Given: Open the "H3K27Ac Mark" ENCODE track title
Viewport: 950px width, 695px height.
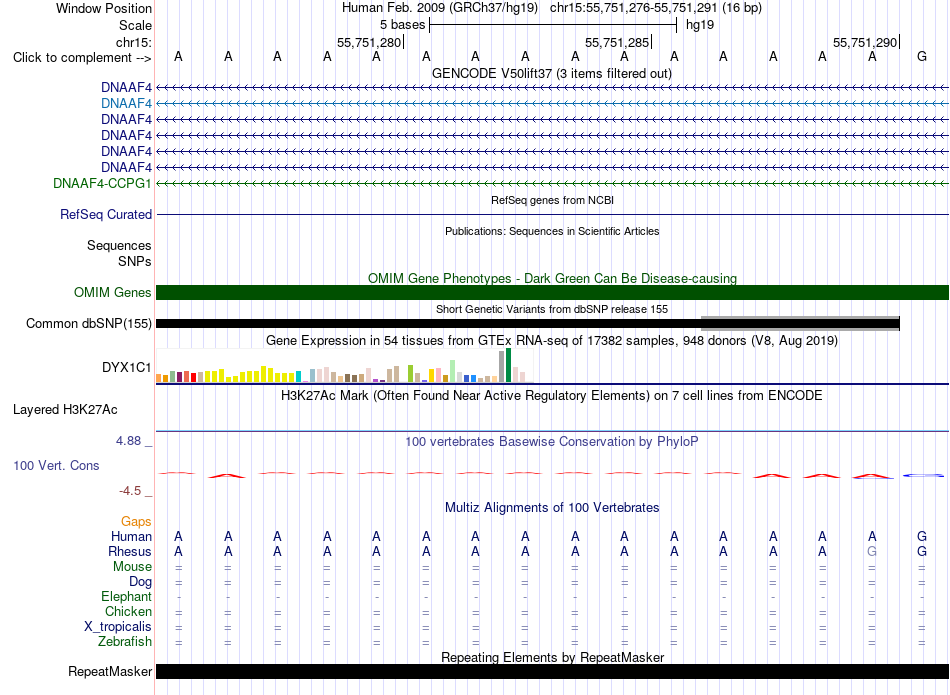Looking at the screenshot, I should pyautogui.click(x=552, y=396).
